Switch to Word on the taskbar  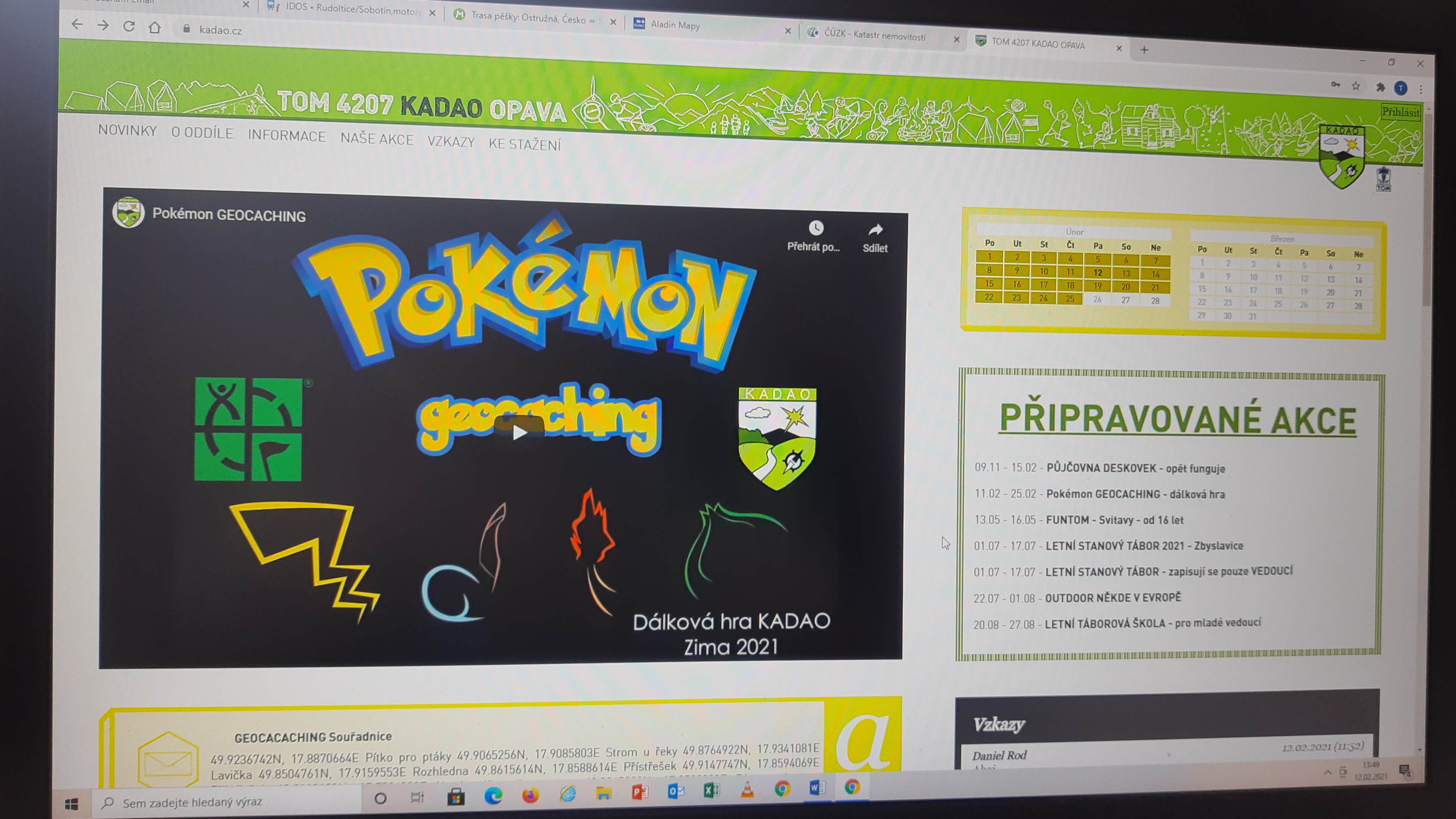(817, 788)
